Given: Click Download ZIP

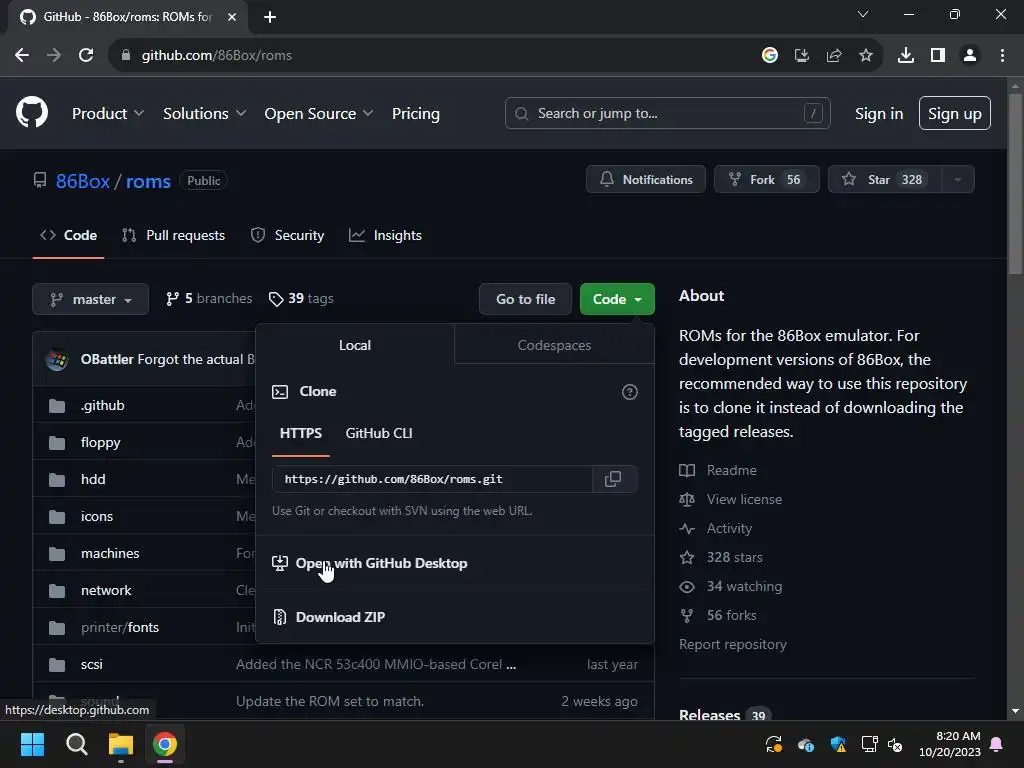Looking at the screenshot, I should [x=340, y=617].
